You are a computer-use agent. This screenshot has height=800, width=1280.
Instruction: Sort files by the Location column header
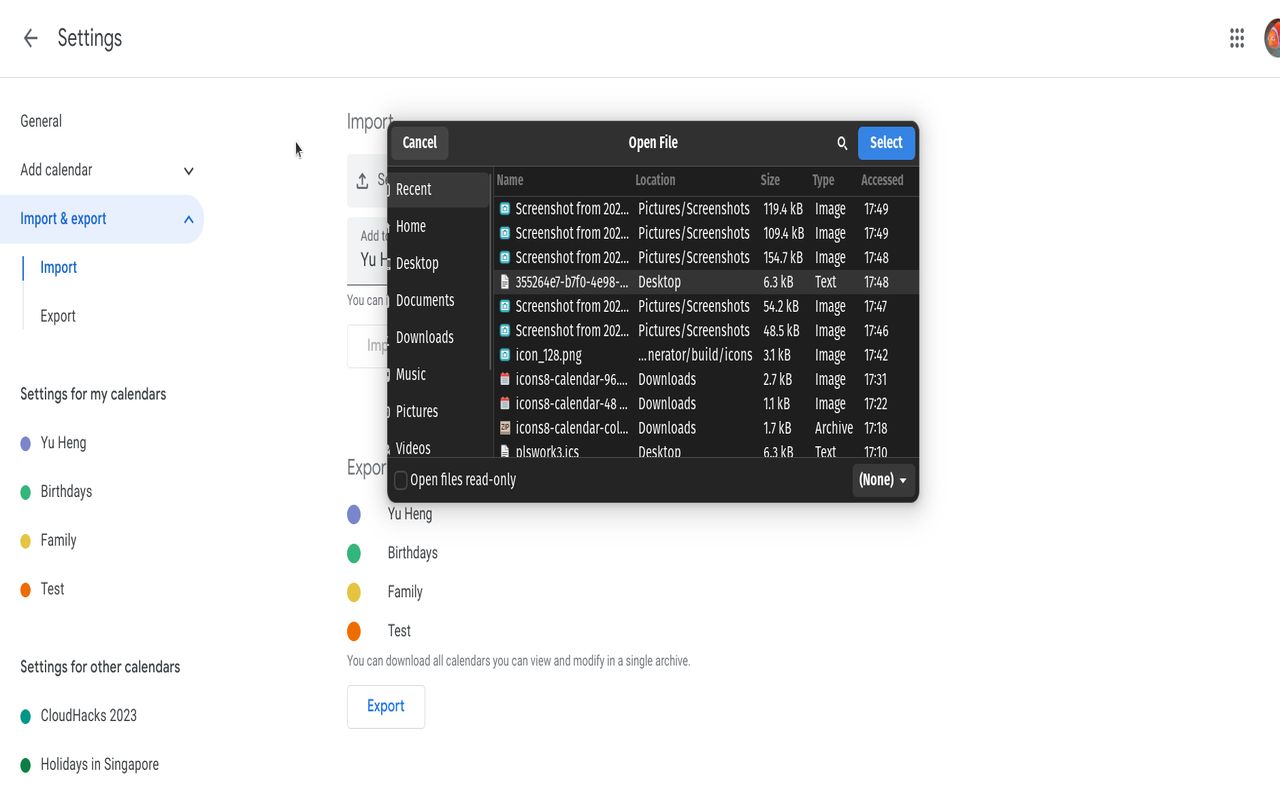click(x=655, y=180)
